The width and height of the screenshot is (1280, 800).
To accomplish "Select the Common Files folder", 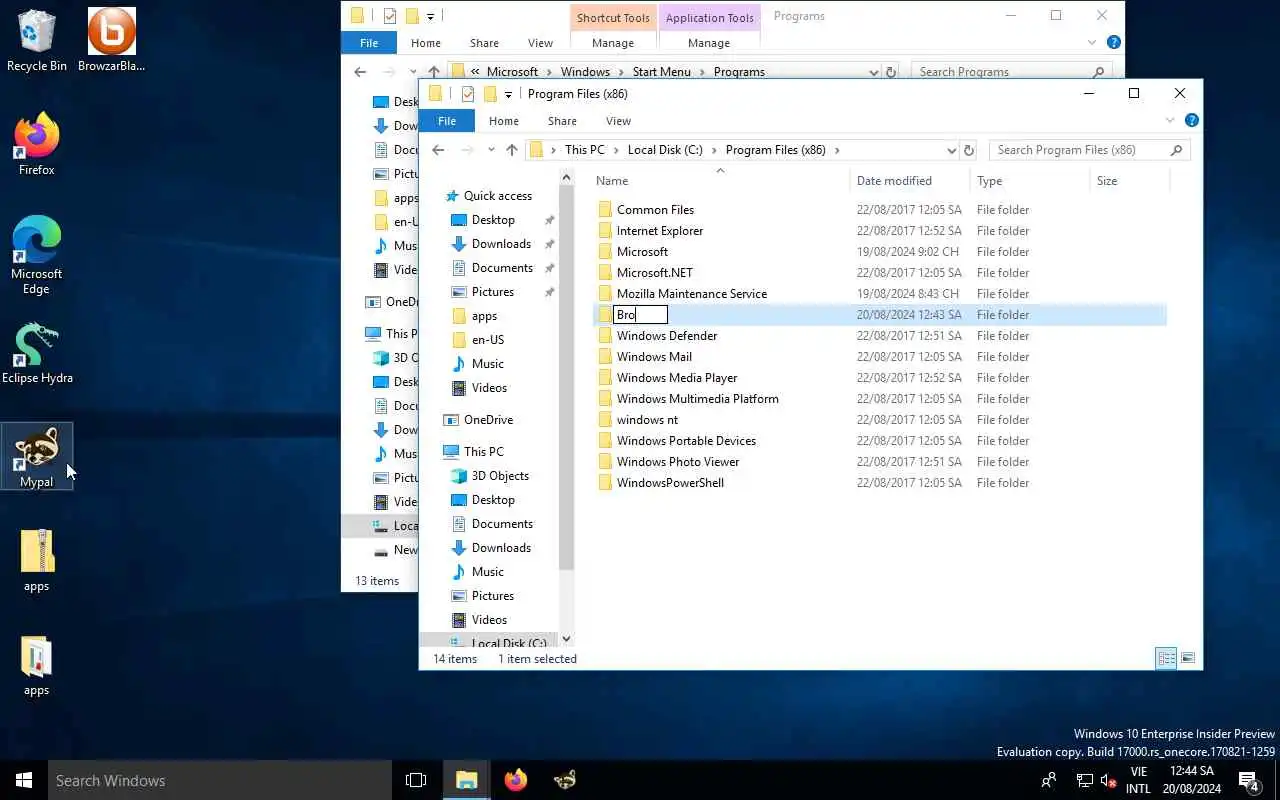I will pyautogui.click(x=655, y=210).
